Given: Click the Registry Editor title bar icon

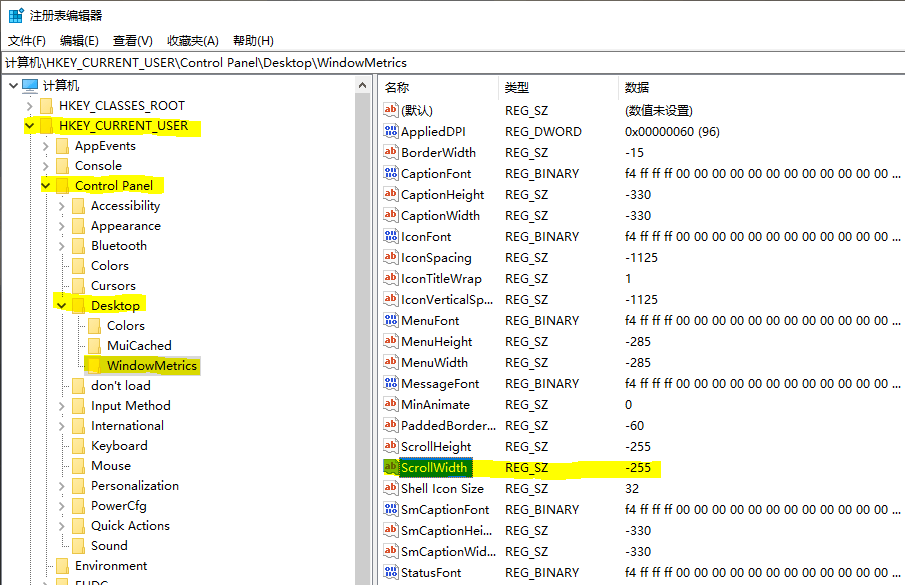Looking at the screenshot, I should (16, 16).
